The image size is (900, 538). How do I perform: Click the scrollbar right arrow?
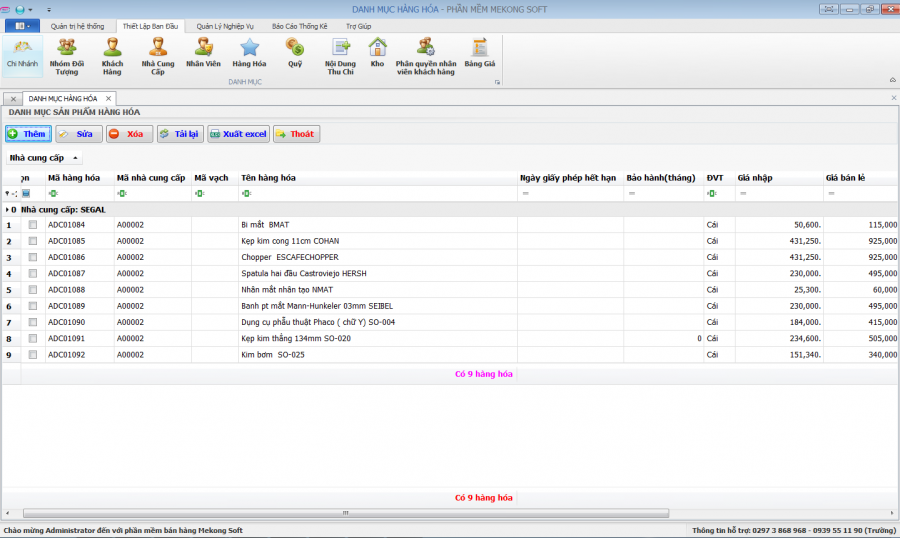click(892, 513)
